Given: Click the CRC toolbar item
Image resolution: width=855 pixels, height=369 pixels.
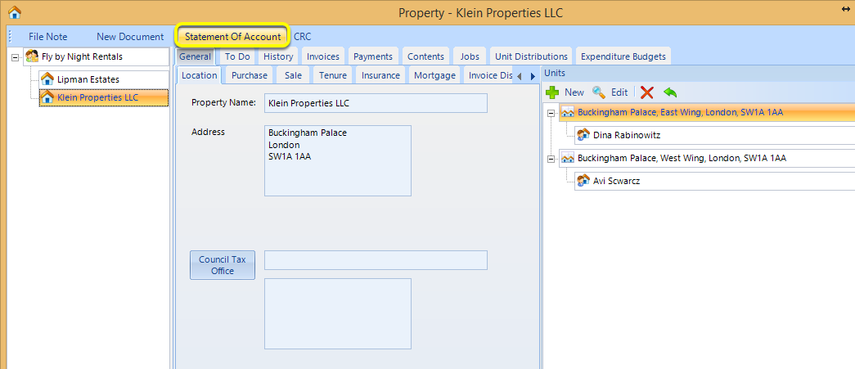Looking at the screenshot, I should (x=303, y=37).
